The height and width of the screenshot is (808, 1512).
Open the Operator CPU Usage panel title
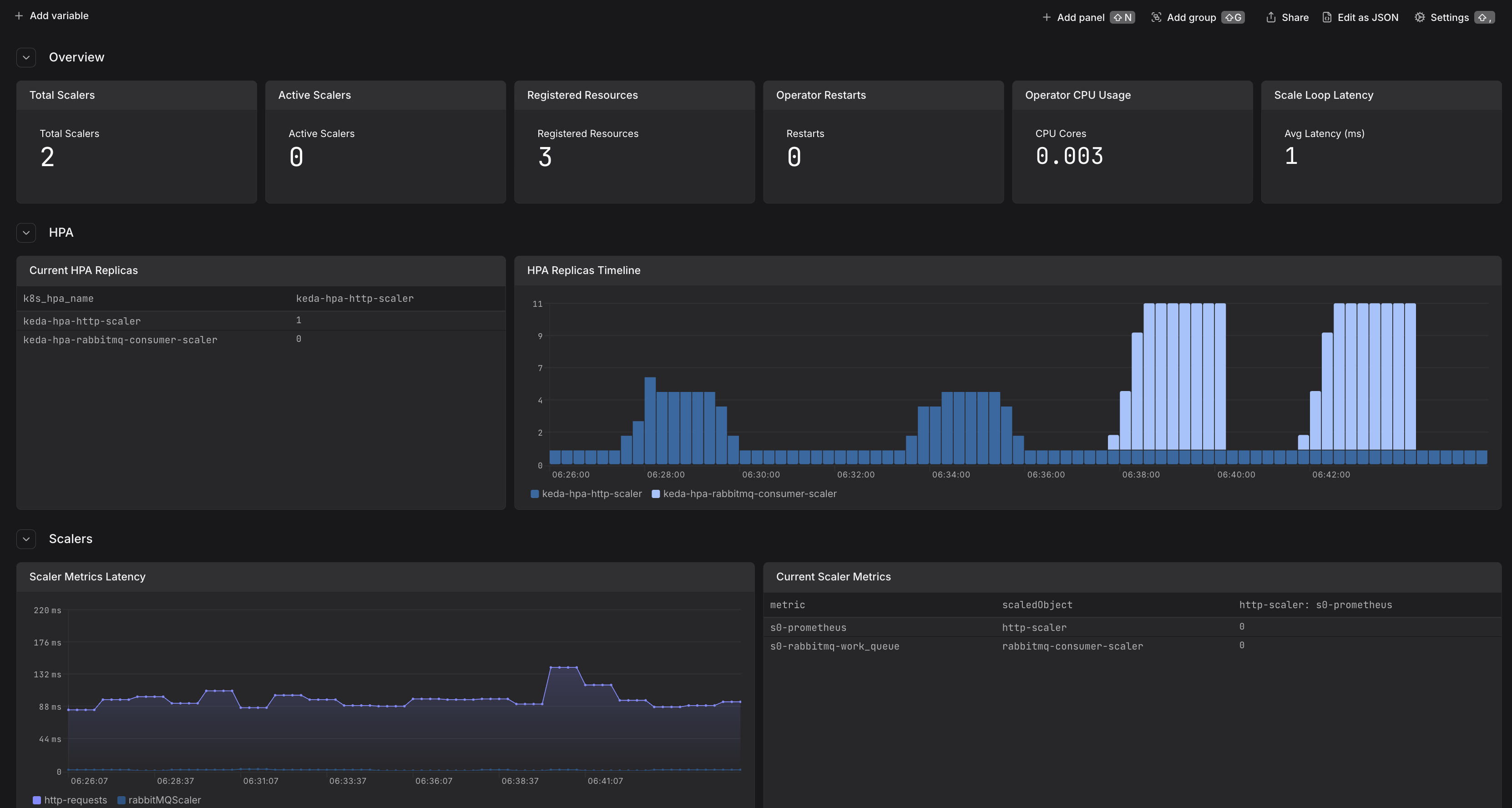pos(1077,95)
